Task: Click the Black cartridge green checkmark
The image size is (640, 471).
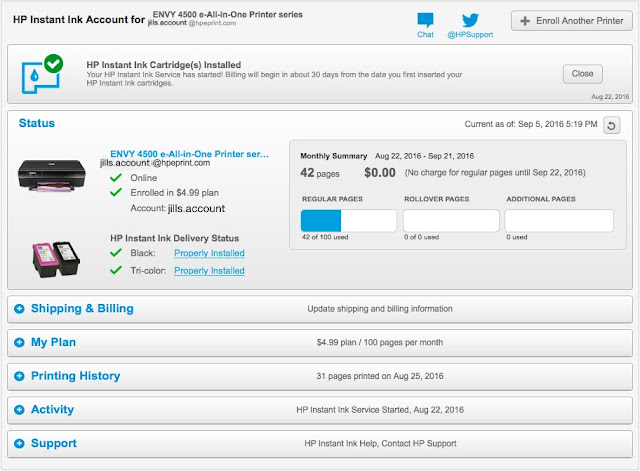Action: [116, 253]
